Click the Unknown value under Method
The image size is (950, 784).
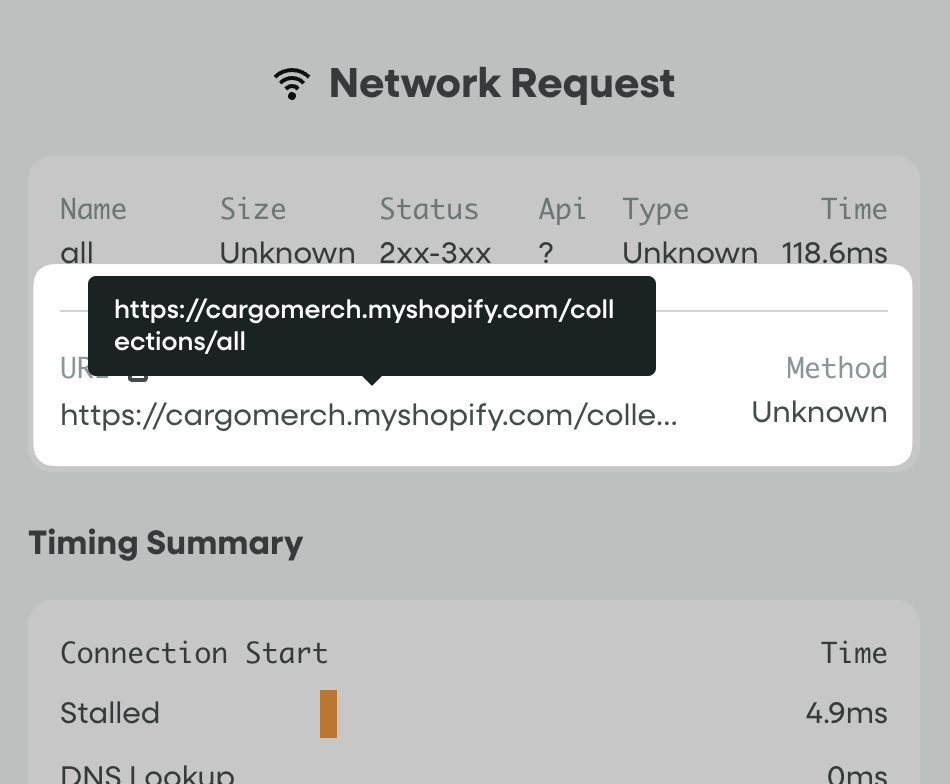tap(819, 412)
